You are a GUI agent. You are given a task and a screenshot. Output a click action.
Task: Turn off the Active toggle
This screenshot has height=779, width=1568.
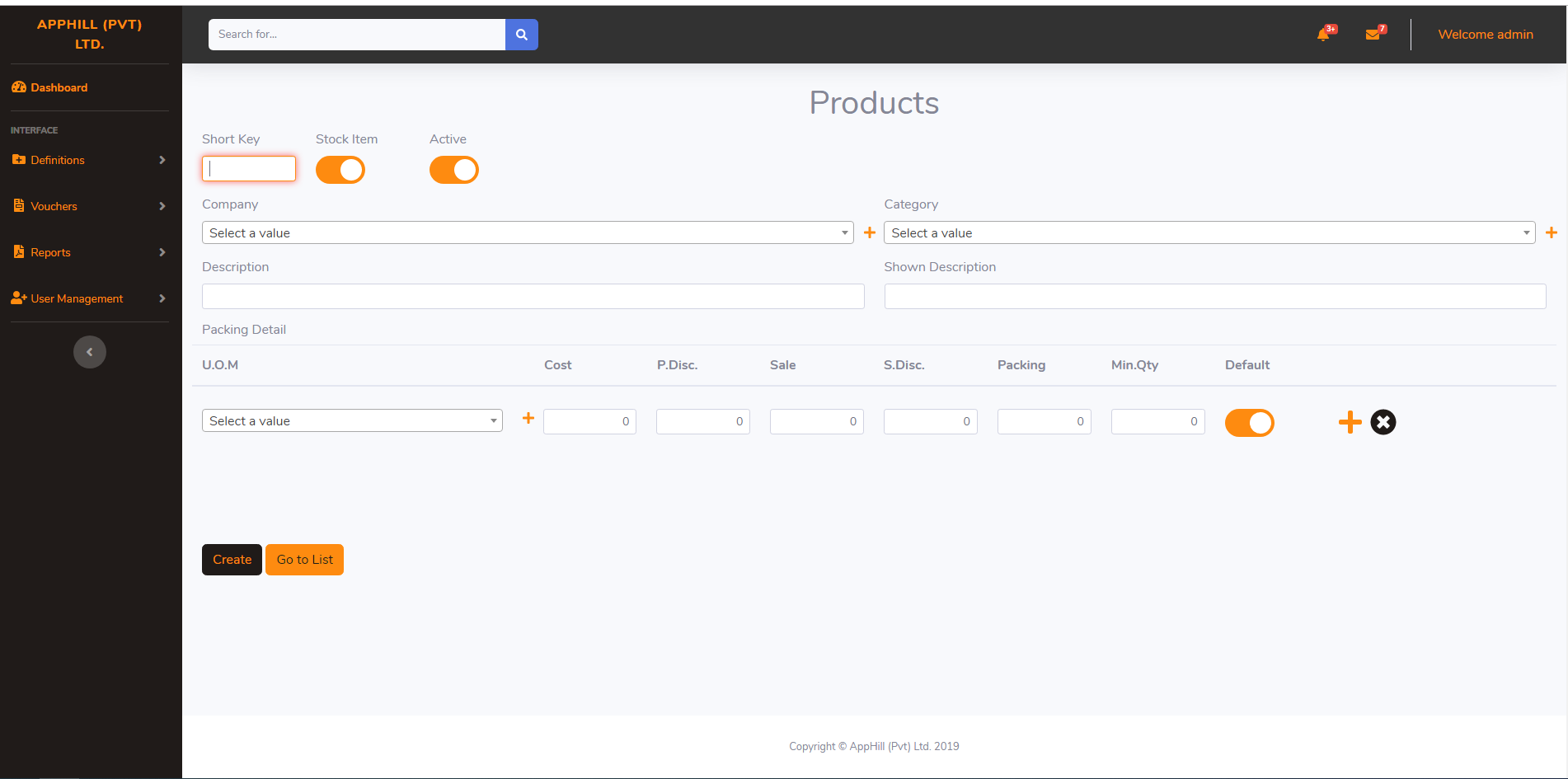(x=454, y=171)
